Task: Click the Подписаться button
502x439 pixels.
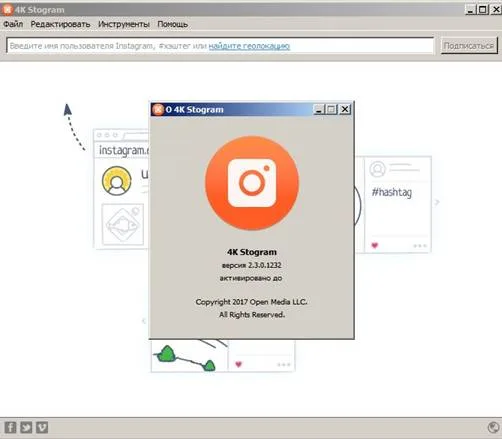Action: click(469, 46)
